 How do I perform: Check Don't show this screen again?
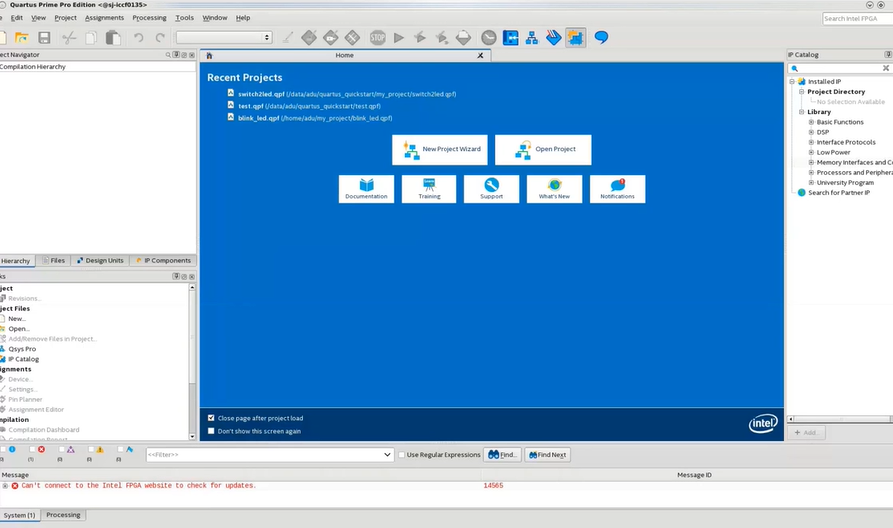[x=211, y=431]
